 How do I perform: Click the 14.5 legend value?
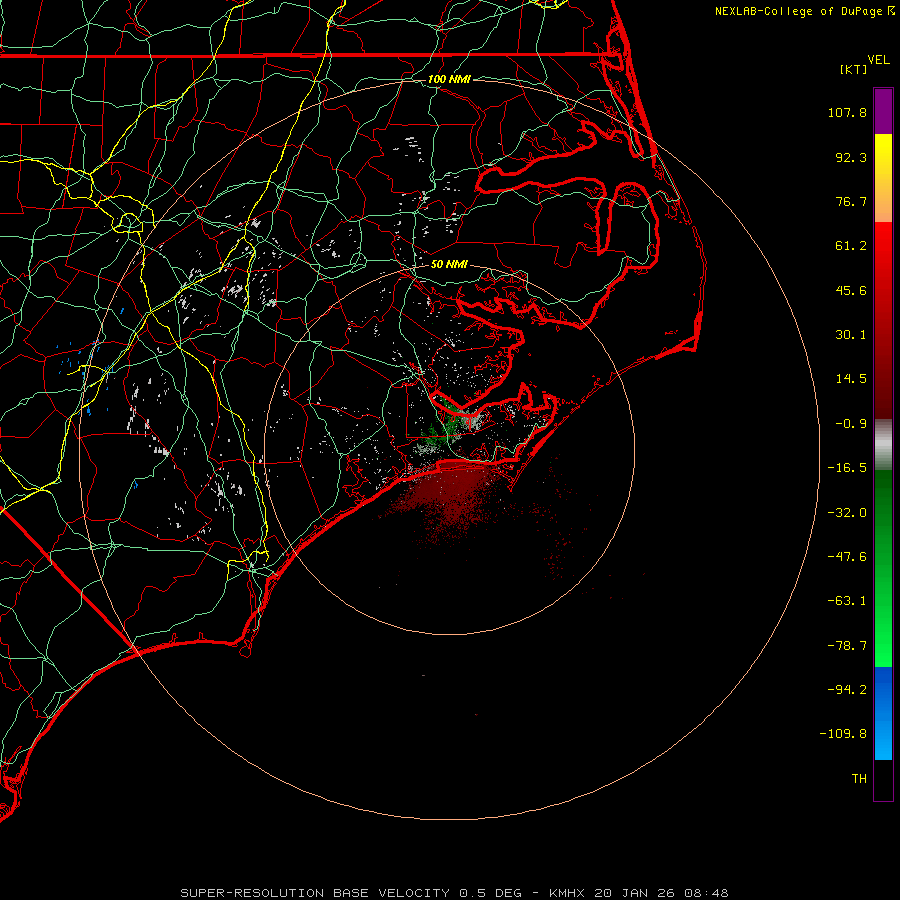pos(851,379)
